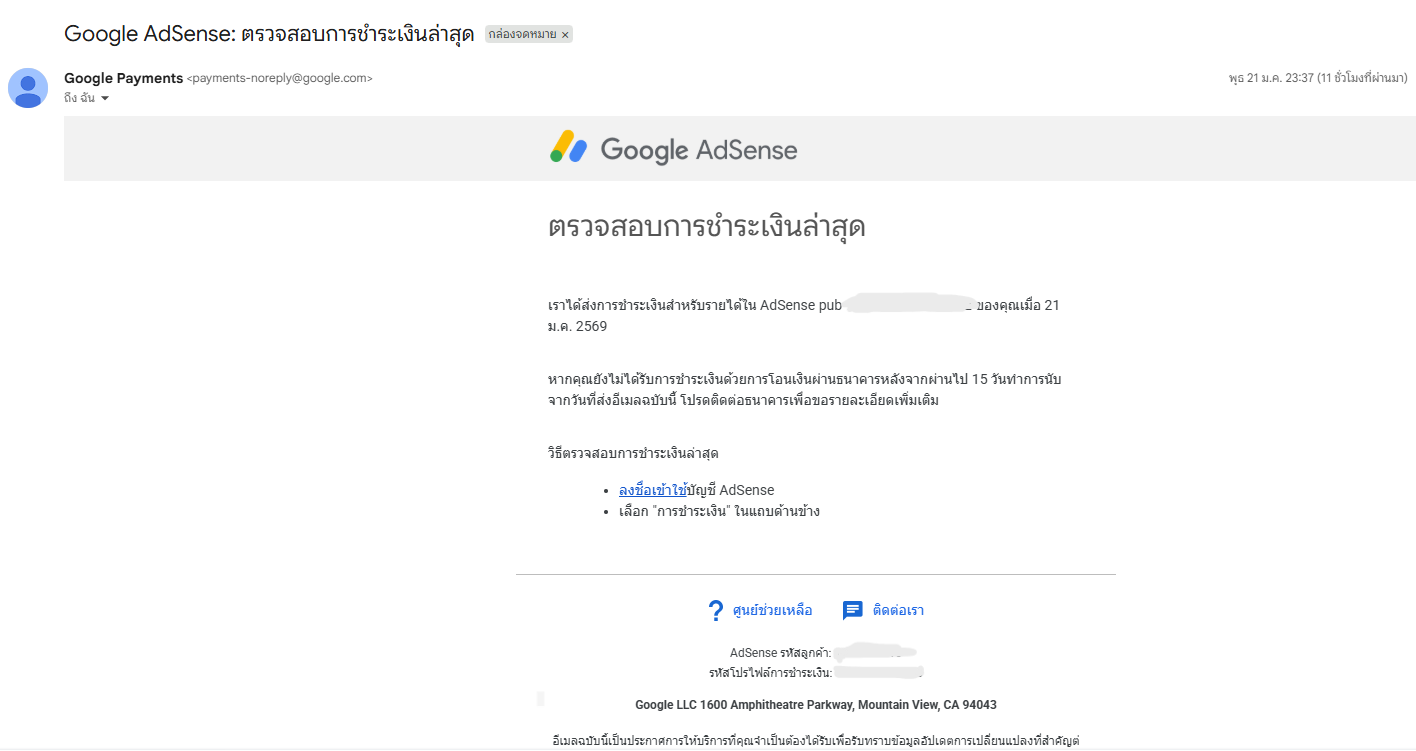Viewport: 1416px width, 751px height.
Task: Click the Google AdSense wordmark in banner
Action: (x=698, y=150)
